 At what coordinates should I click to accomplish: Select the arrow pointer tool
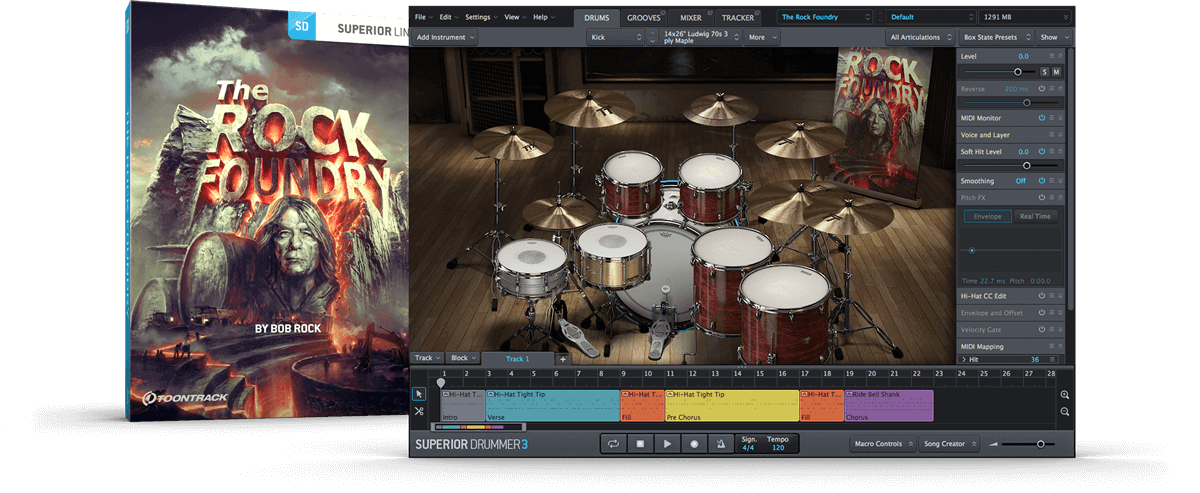point(419,394)
